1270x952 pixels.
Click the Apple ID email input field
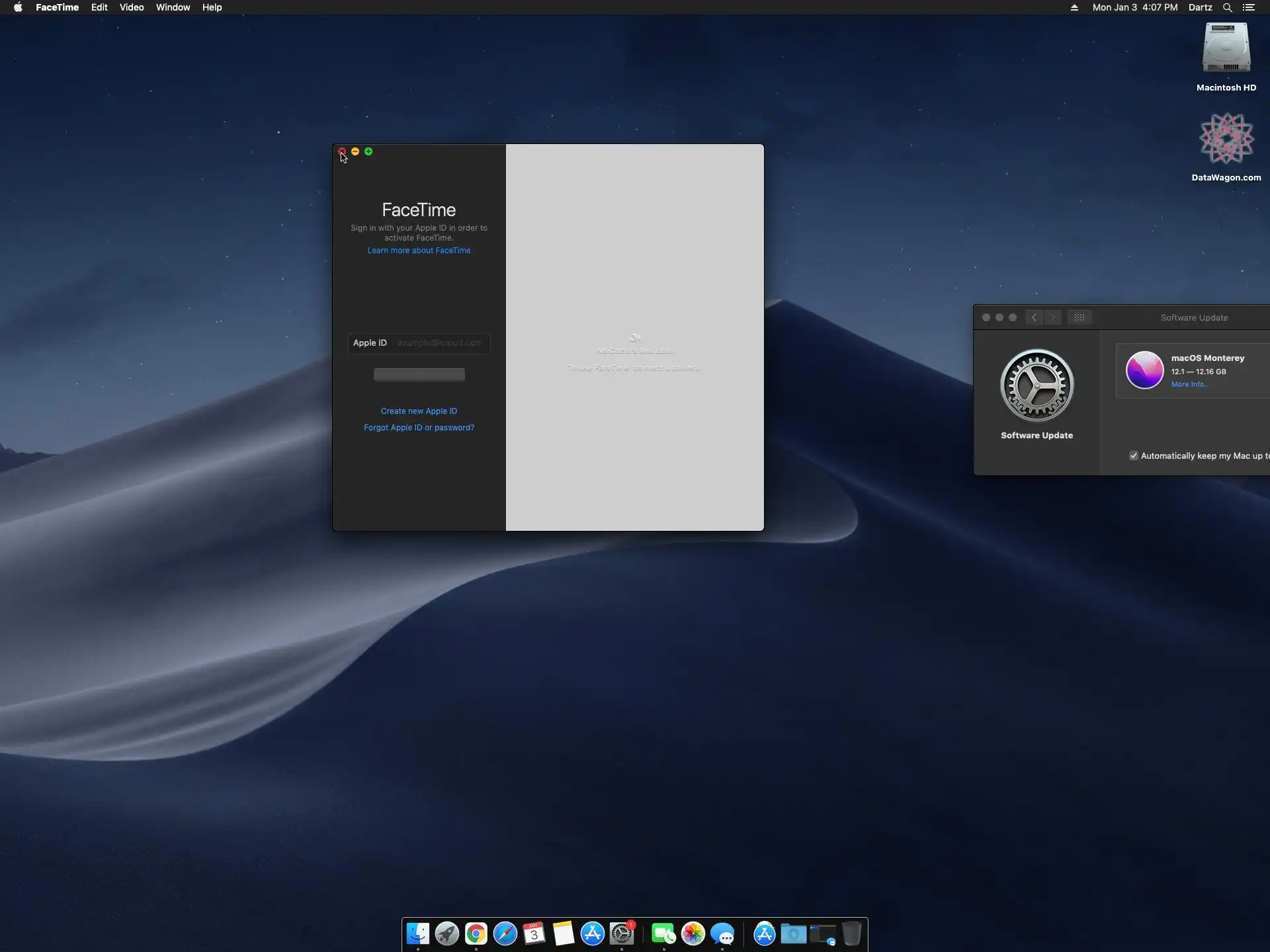[439, 343]
